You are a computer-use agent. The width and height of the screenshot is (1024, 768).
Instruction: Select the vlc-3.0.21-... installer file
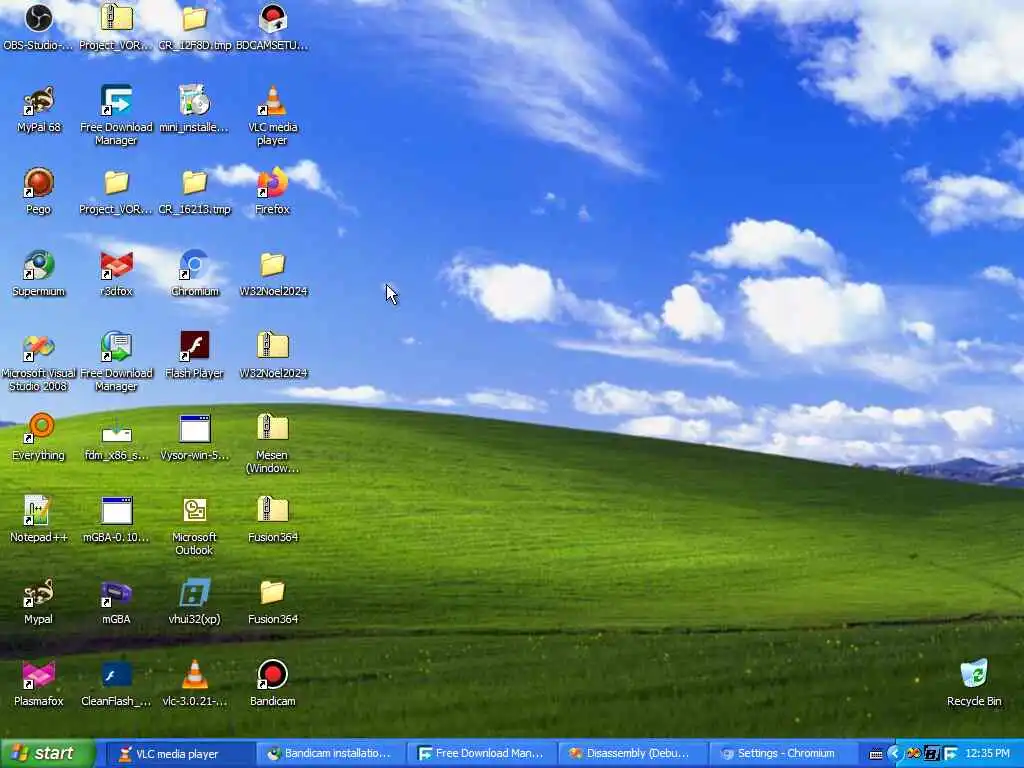pyautogui.click(x=195, y=684)
